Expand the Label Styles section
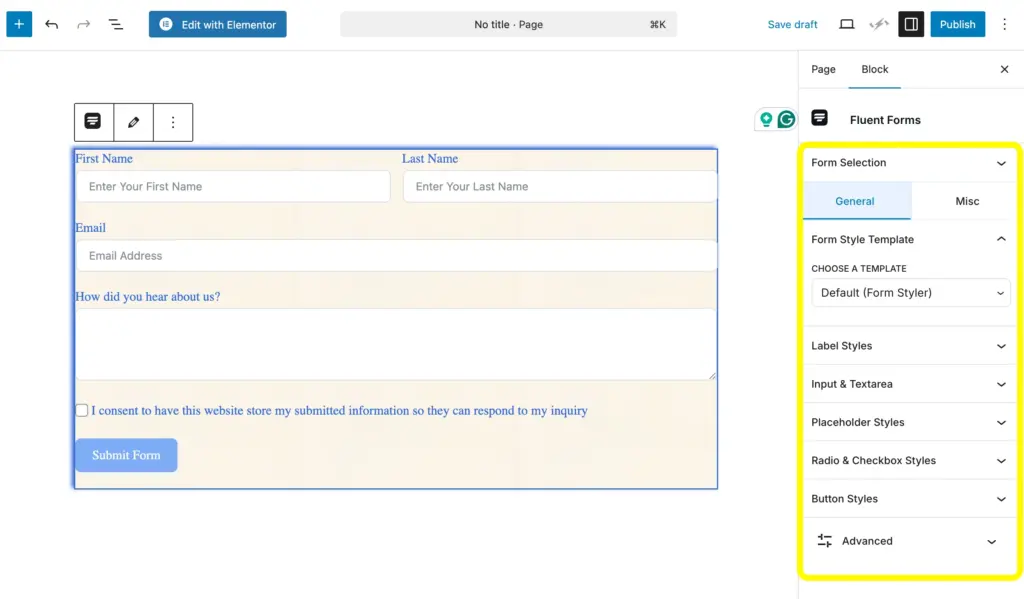This screenshot has height=599, width=1024. pyautogui.click(x=909, y=346)
